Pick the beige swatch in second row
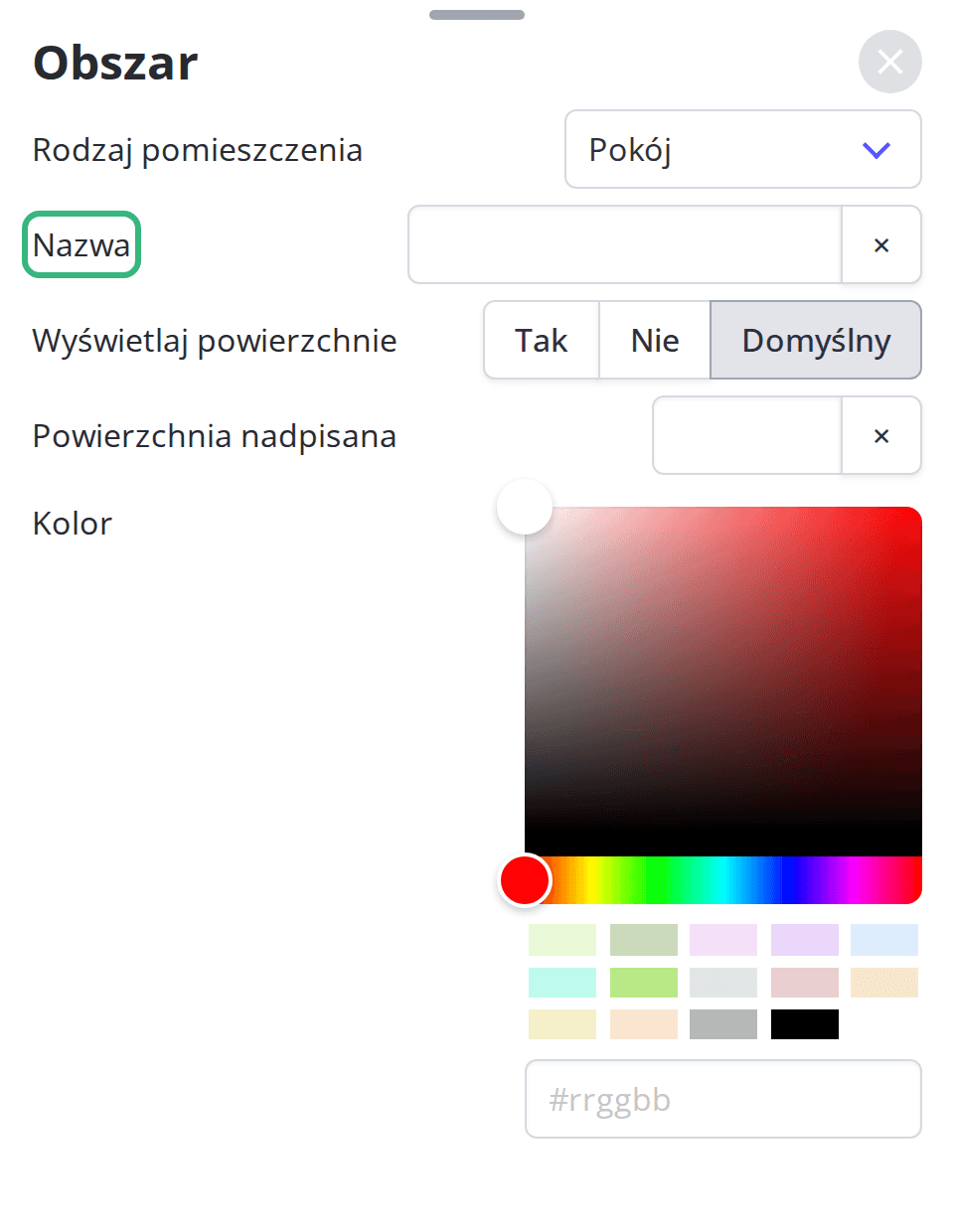Image resolution: width=954 pixels, height=1232 pixels. [x=884, y=983]
